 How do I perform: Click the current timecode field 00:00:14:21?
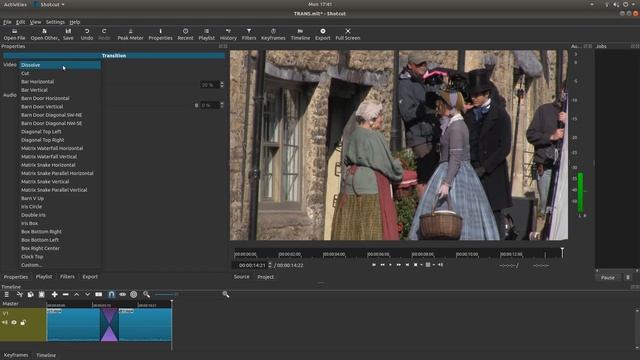tap(252, 265)
